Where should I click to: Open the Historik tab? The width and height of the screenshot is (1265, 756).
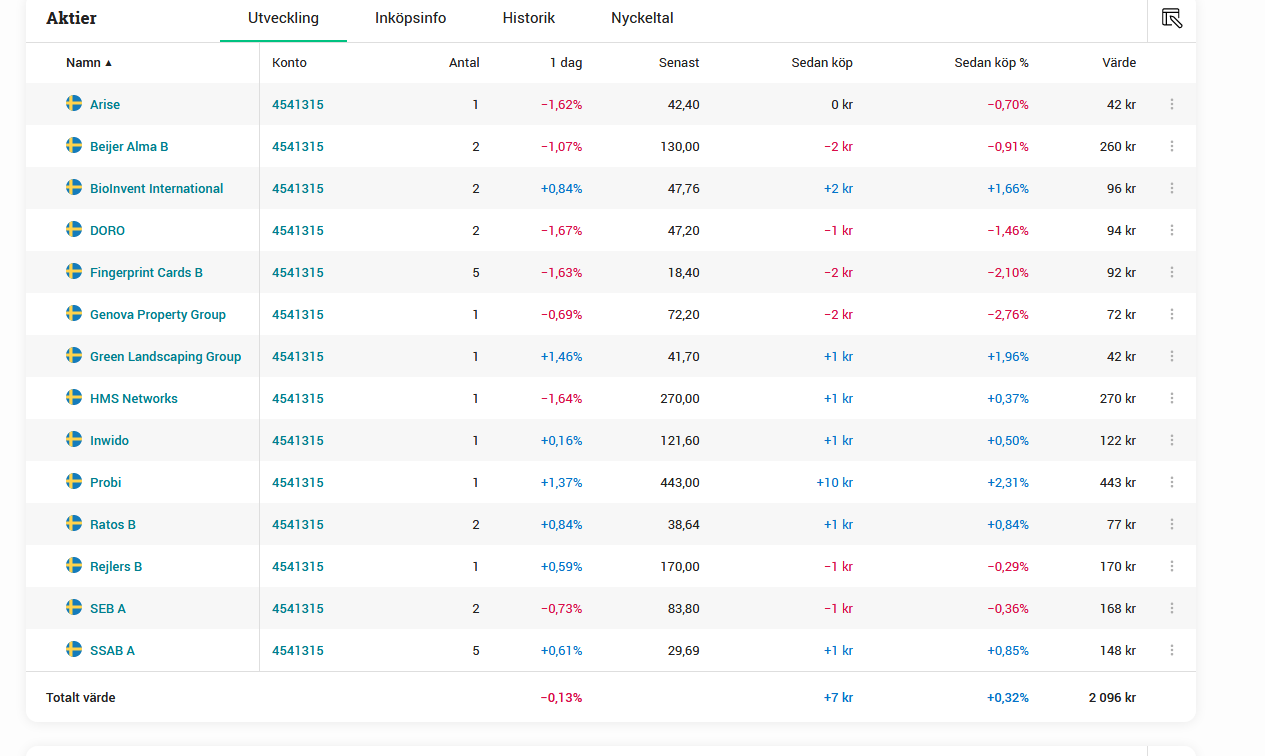coord(528,18)
